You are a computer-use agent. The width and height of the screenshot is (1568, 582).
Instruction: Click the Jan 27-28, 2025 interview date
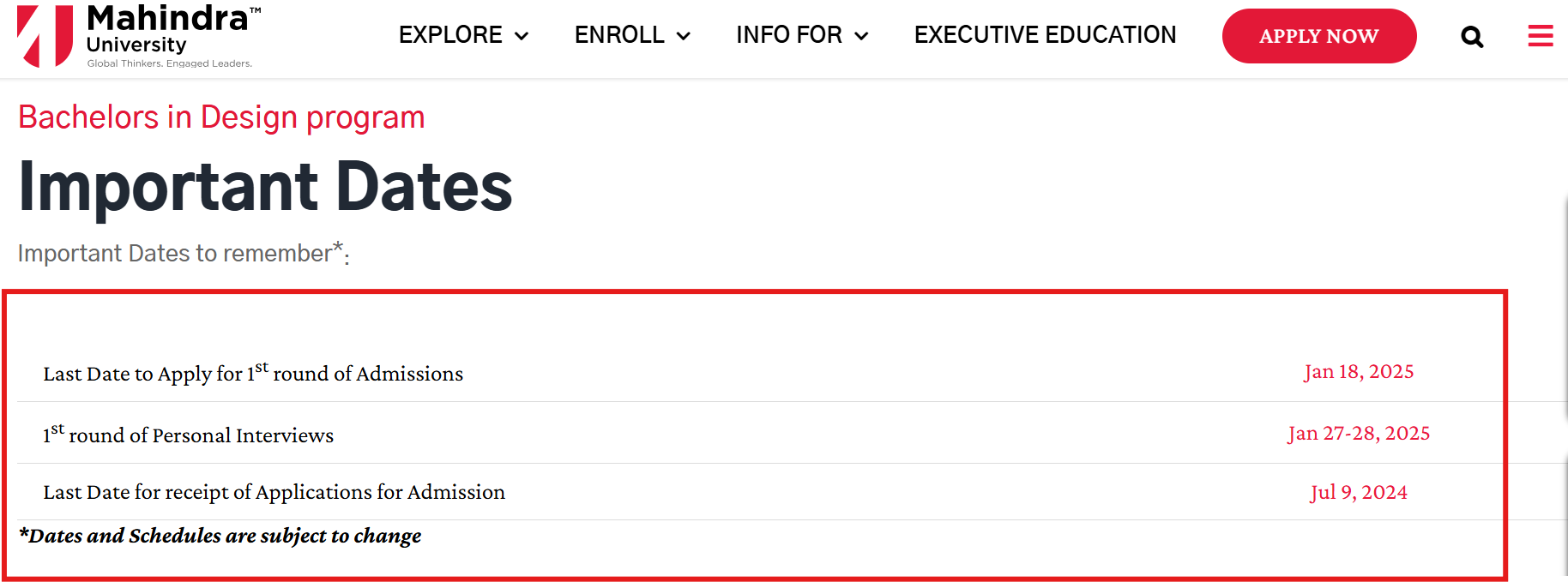click(x=1359, y=434)
